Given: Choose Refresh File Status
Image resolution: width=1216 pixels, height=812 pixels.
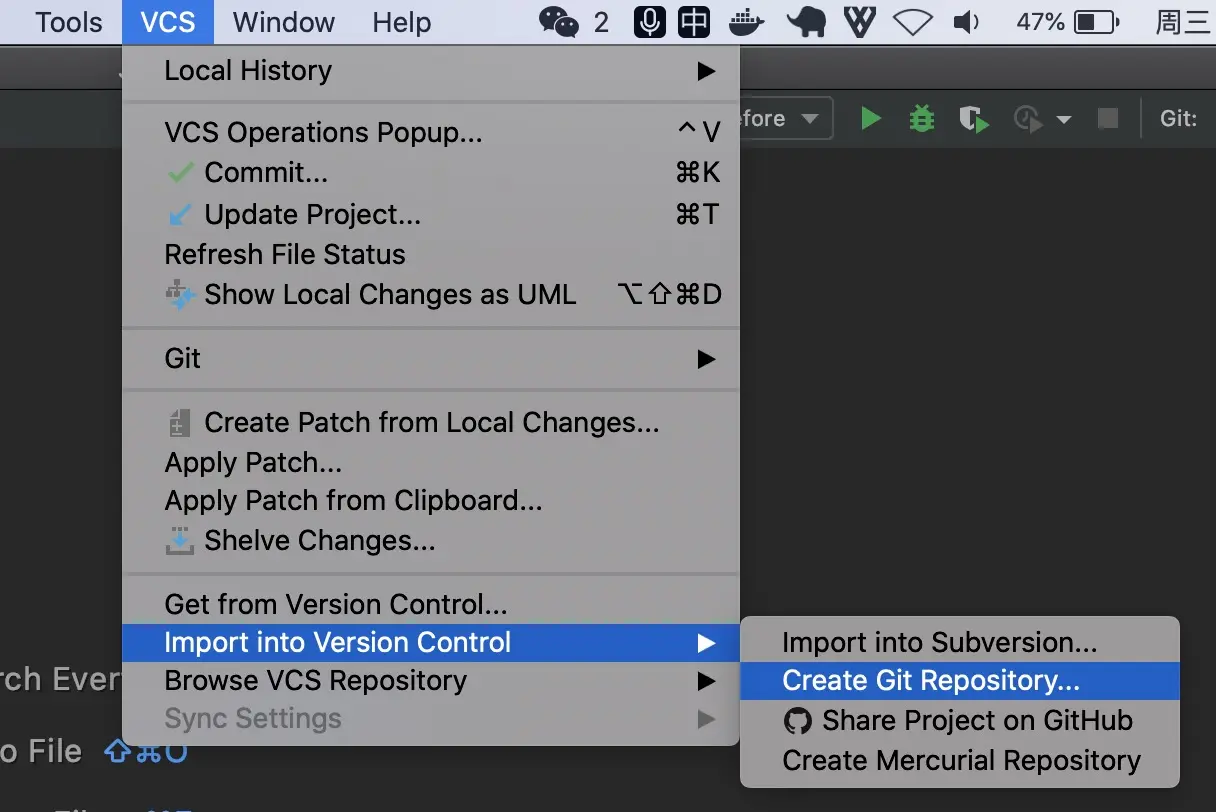Looking at the screenshot, I should pos(431,255).
